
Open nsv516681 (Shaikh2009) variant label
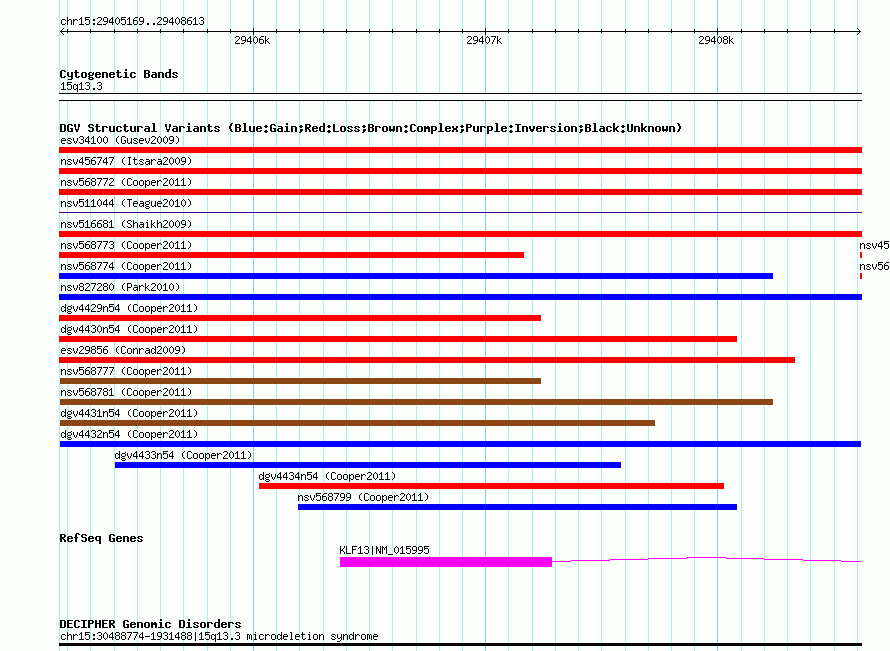[126, 224]
